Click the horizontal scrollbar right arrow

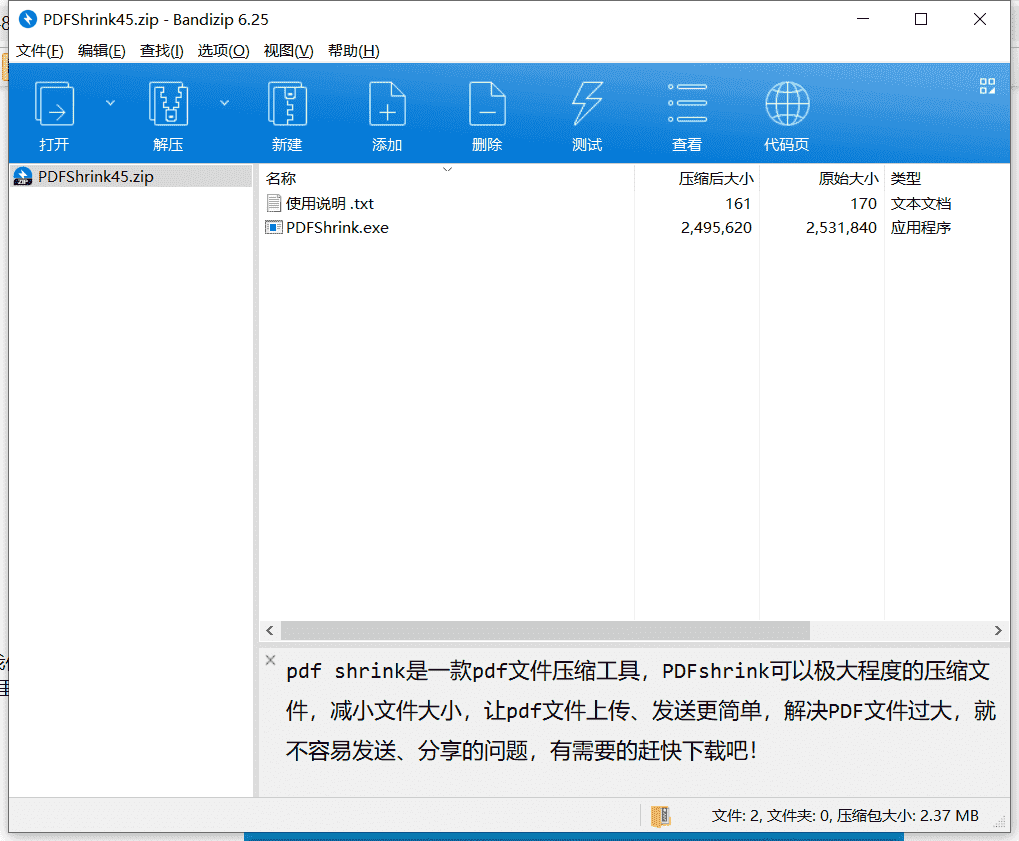(x=998, y=630)
